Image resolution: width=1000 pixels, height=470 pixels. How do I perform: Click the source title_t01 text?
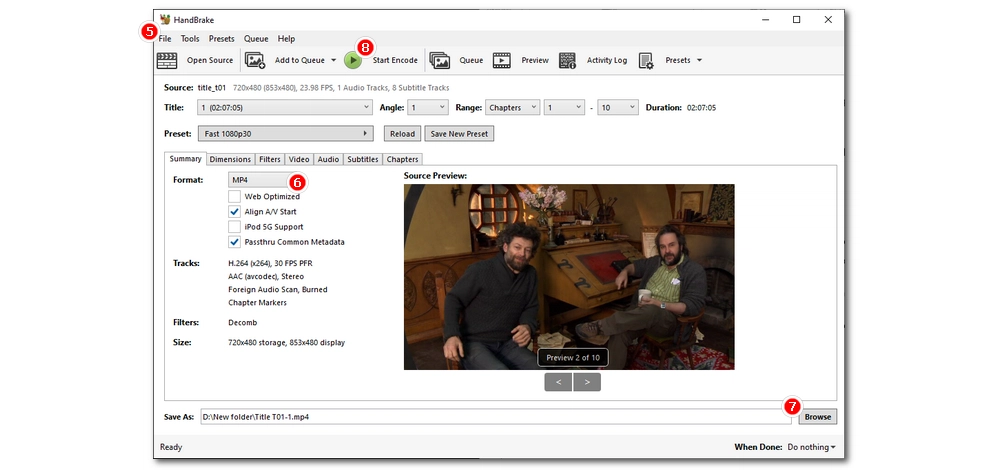[x=212, y=88]
